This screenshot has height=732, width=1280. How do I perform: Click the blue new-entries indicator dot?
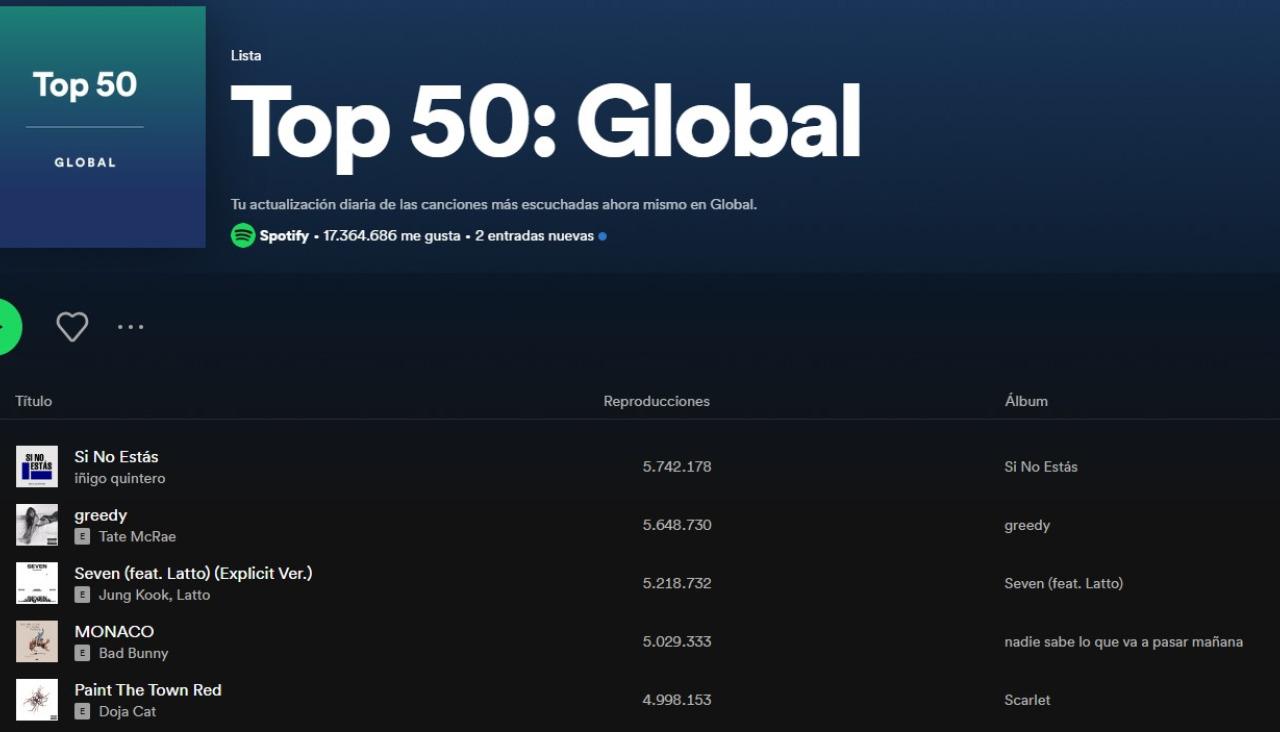(601, 236)
